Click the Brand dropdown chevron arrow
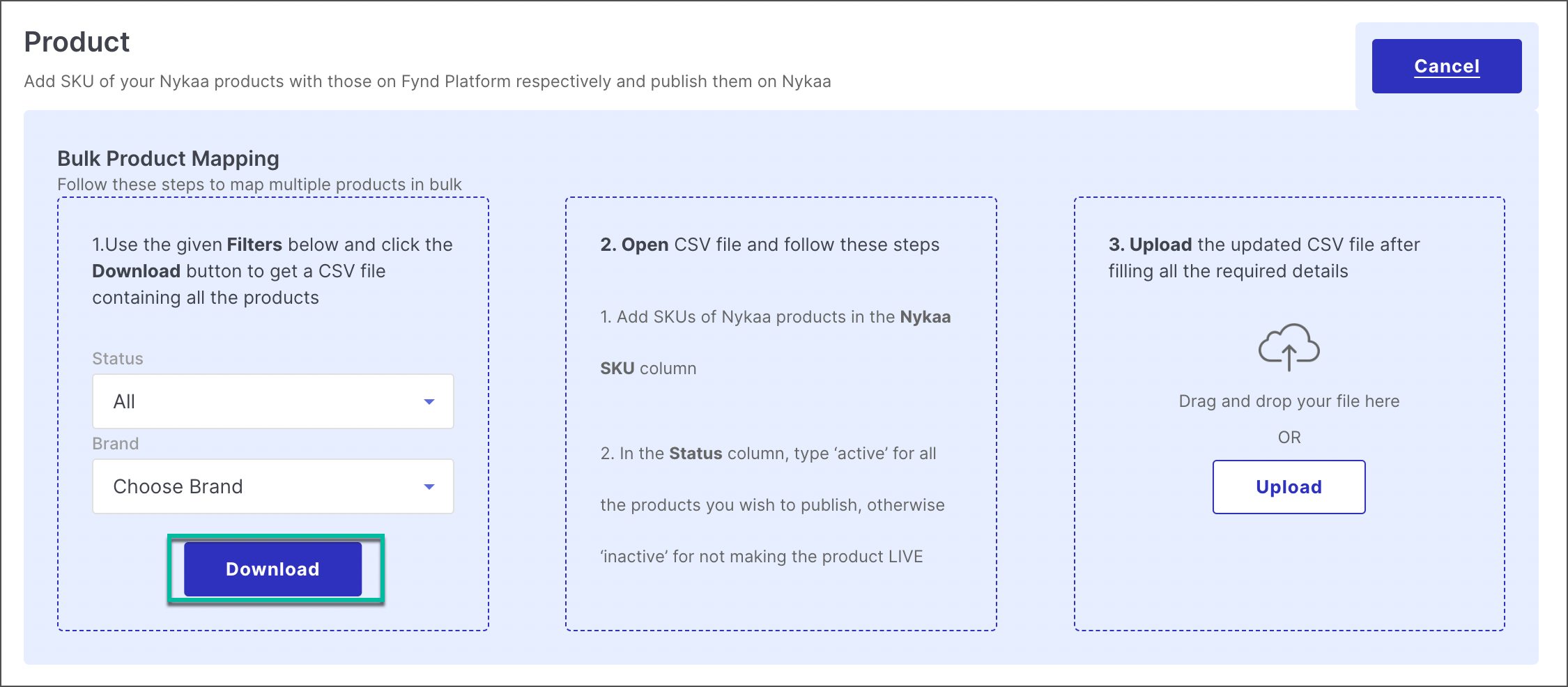The image size is (1568, 687). (x=429, y=486)
